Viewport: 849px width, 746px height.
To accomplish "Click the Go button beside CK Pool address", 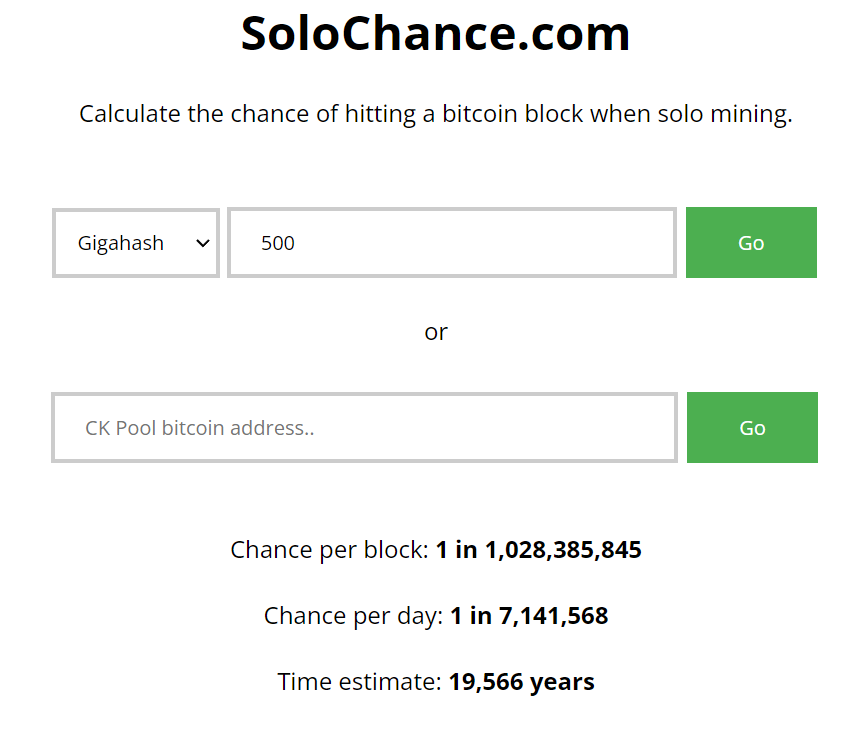I will [x=752, y=428].
